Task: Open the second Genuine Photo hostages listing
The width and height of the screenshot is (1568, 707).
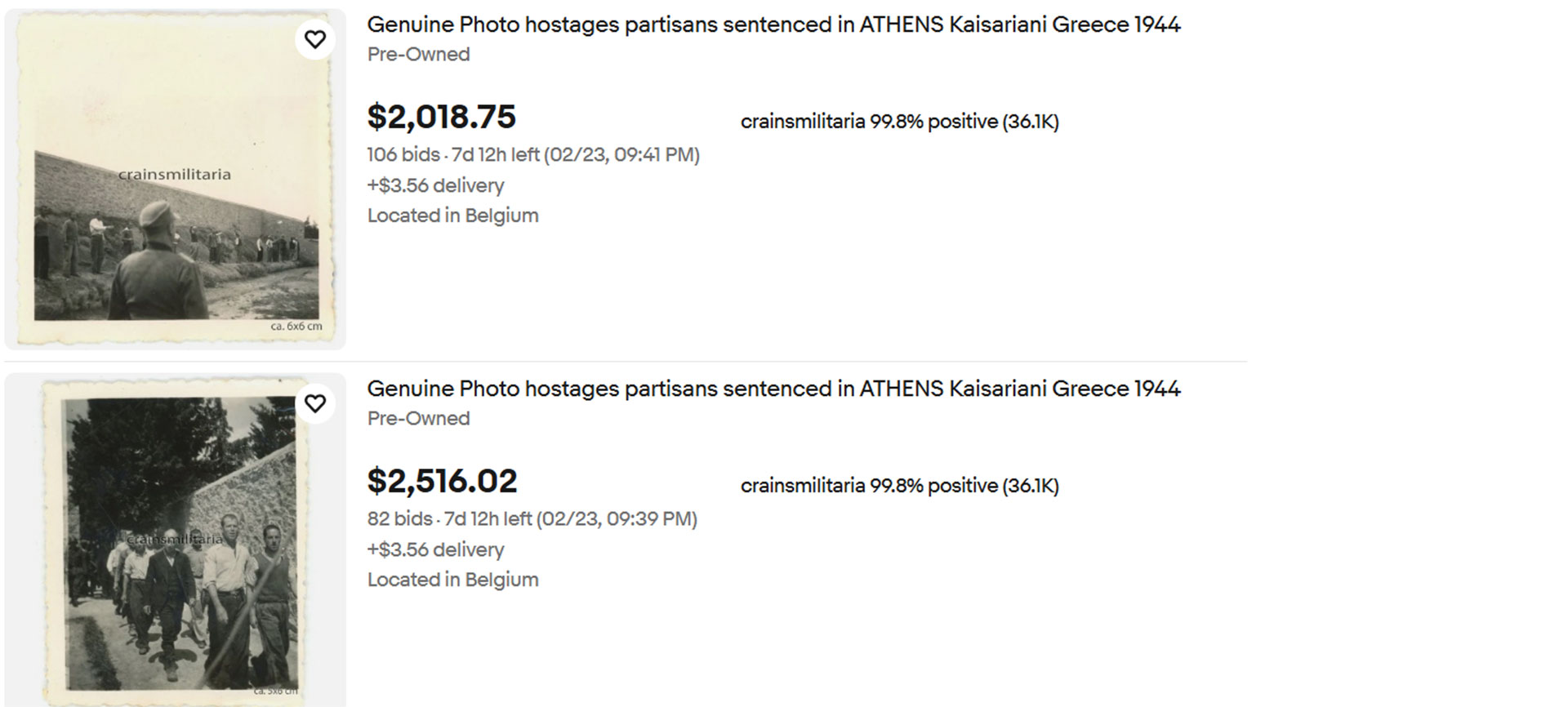Action: [773, 389]
